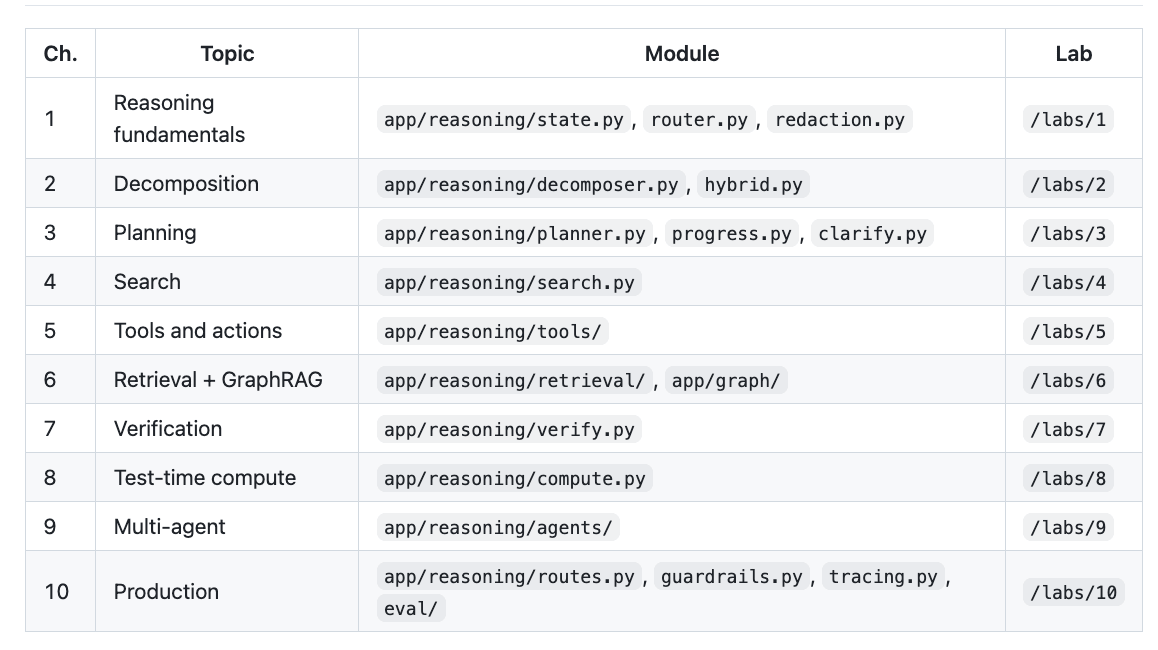Click the app/reasoning/agents/ path
1158x650 pixels.
coord(499,527)
